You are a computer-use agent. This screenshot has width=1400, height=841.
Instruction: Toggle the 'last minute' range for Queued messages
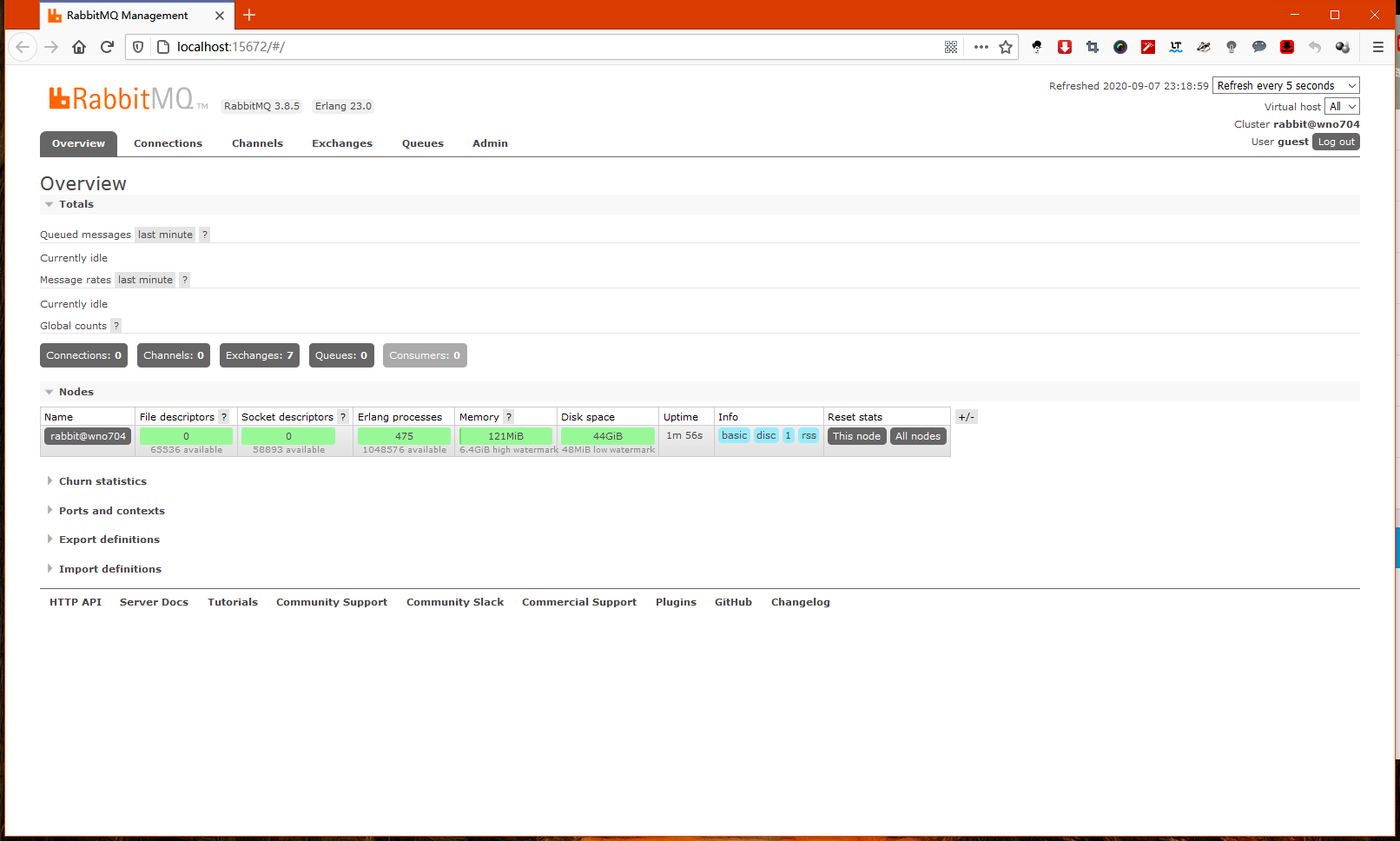pyautogui.click(x=165, y=235)
